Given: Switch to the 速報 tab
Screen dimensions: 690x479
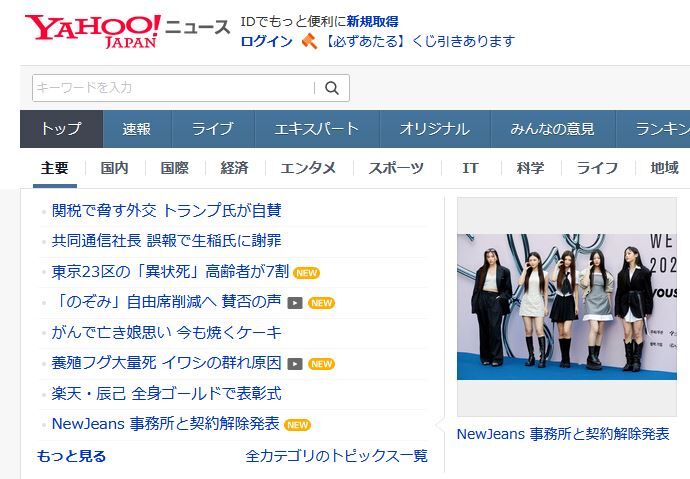Looking at the screenshot, I should click(x=137, y=129).
